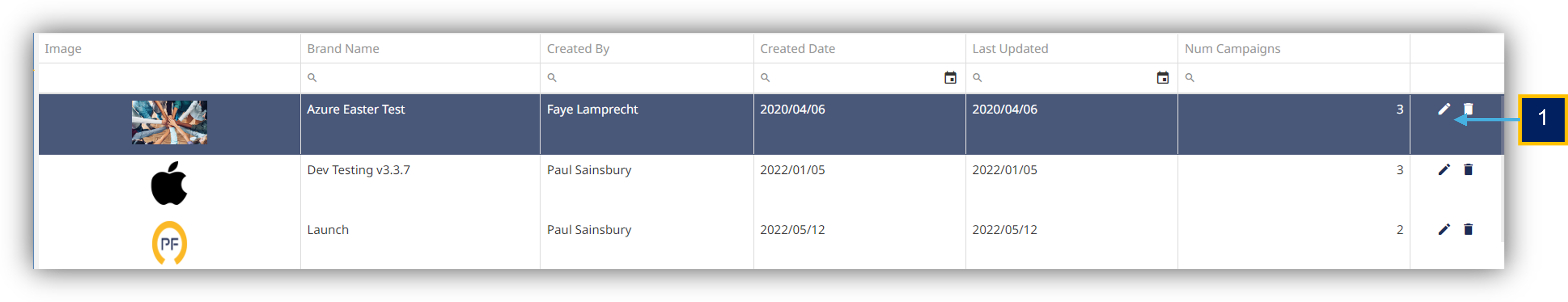Sort by Created By column header
This screenshot has height=302, width=1568.
coord(577,49)
